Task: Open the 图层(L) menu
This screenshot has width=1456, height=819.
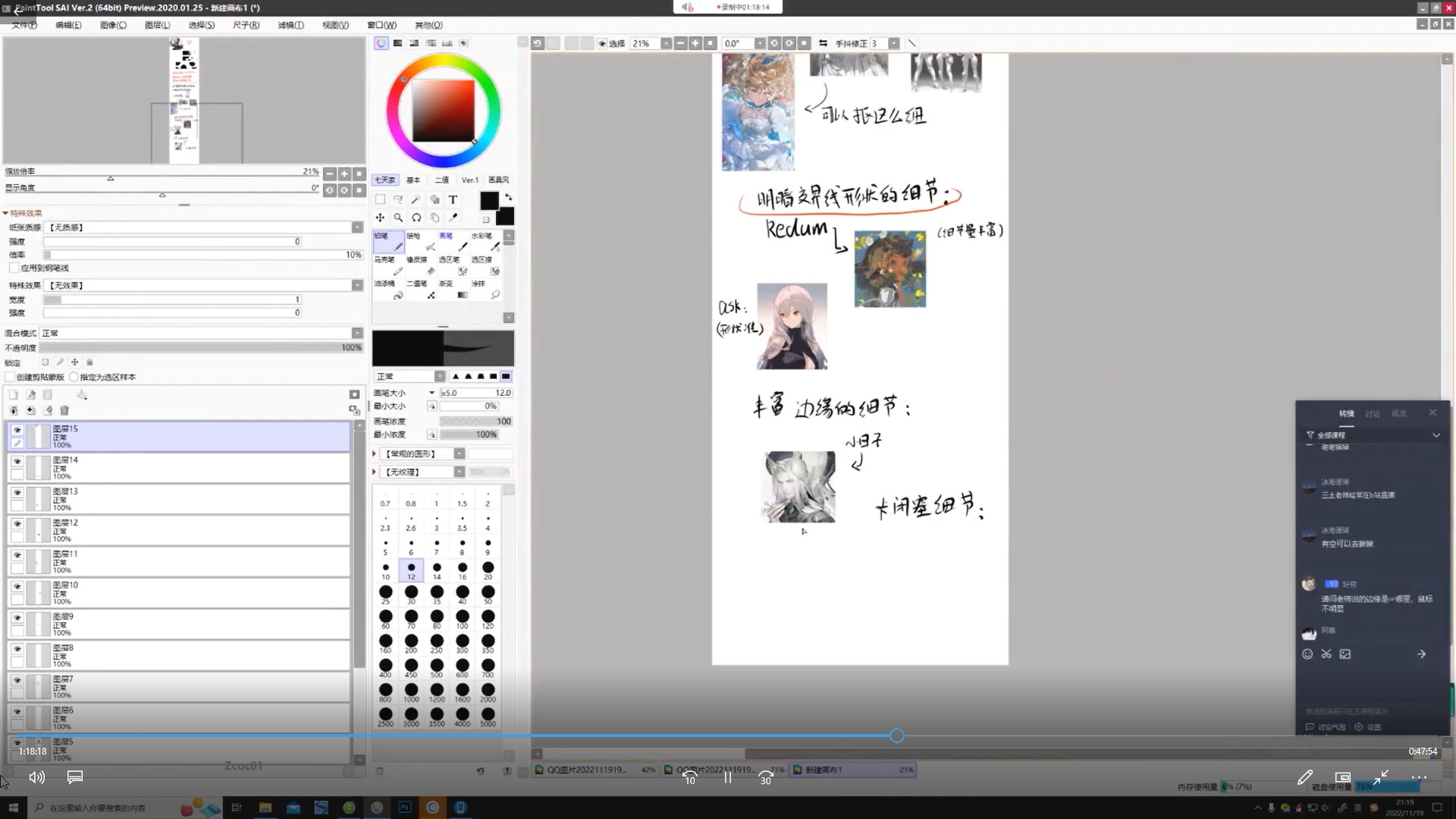Action: coord(157,25)
